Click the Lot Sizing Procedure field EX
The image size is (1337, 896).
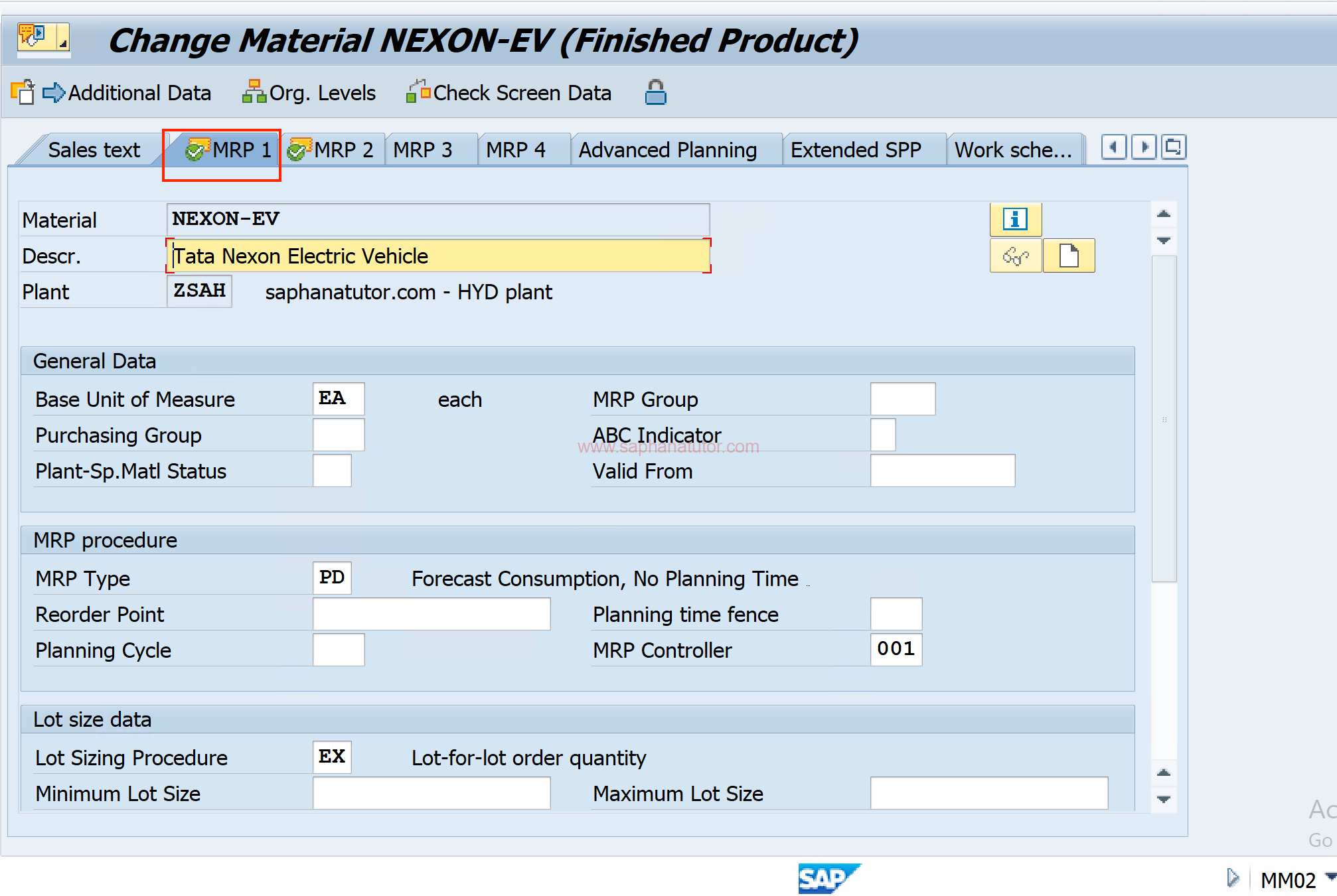click(x=332, y=757)
